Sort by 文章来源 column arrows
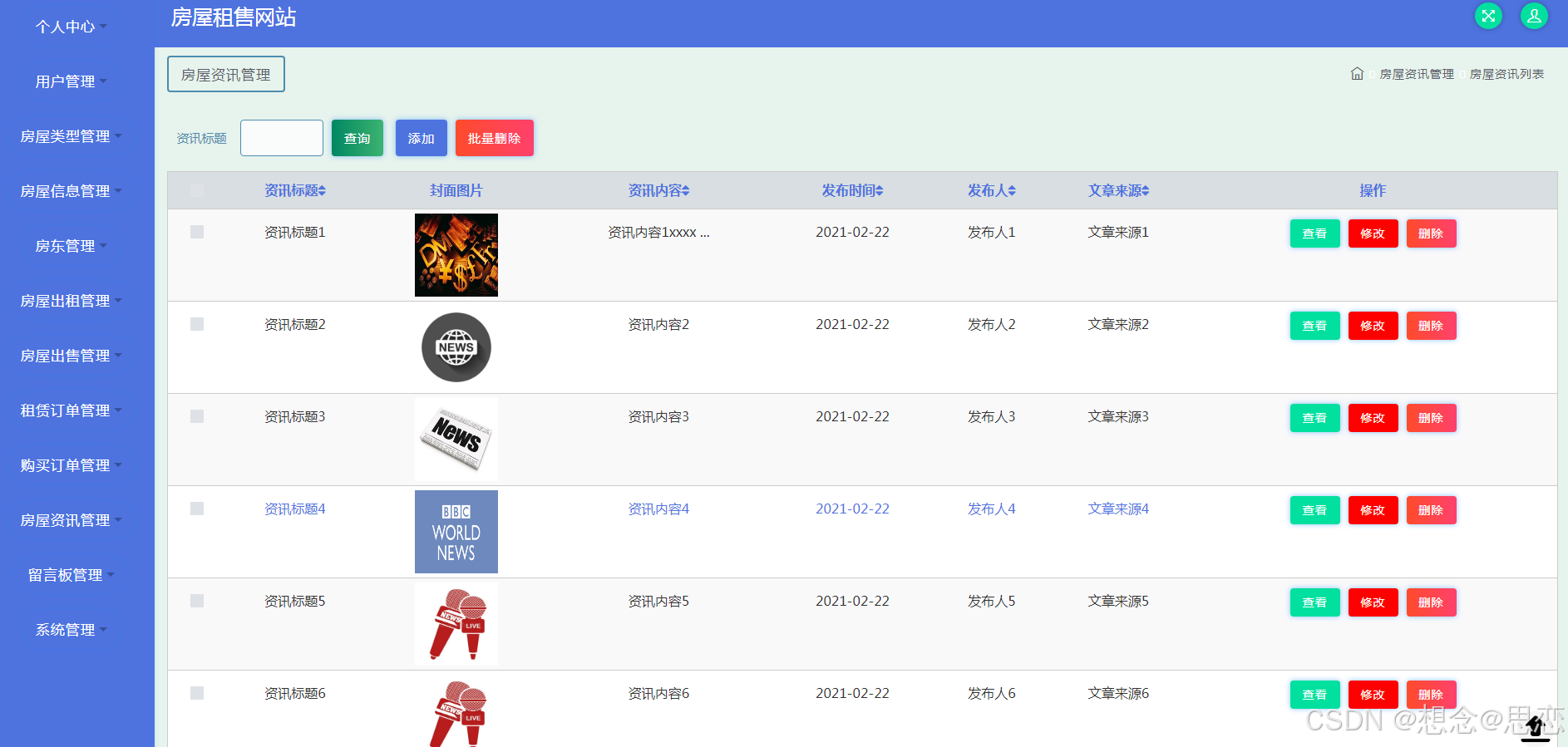This screenshot has height=747, width=1568. [1146, 191]
